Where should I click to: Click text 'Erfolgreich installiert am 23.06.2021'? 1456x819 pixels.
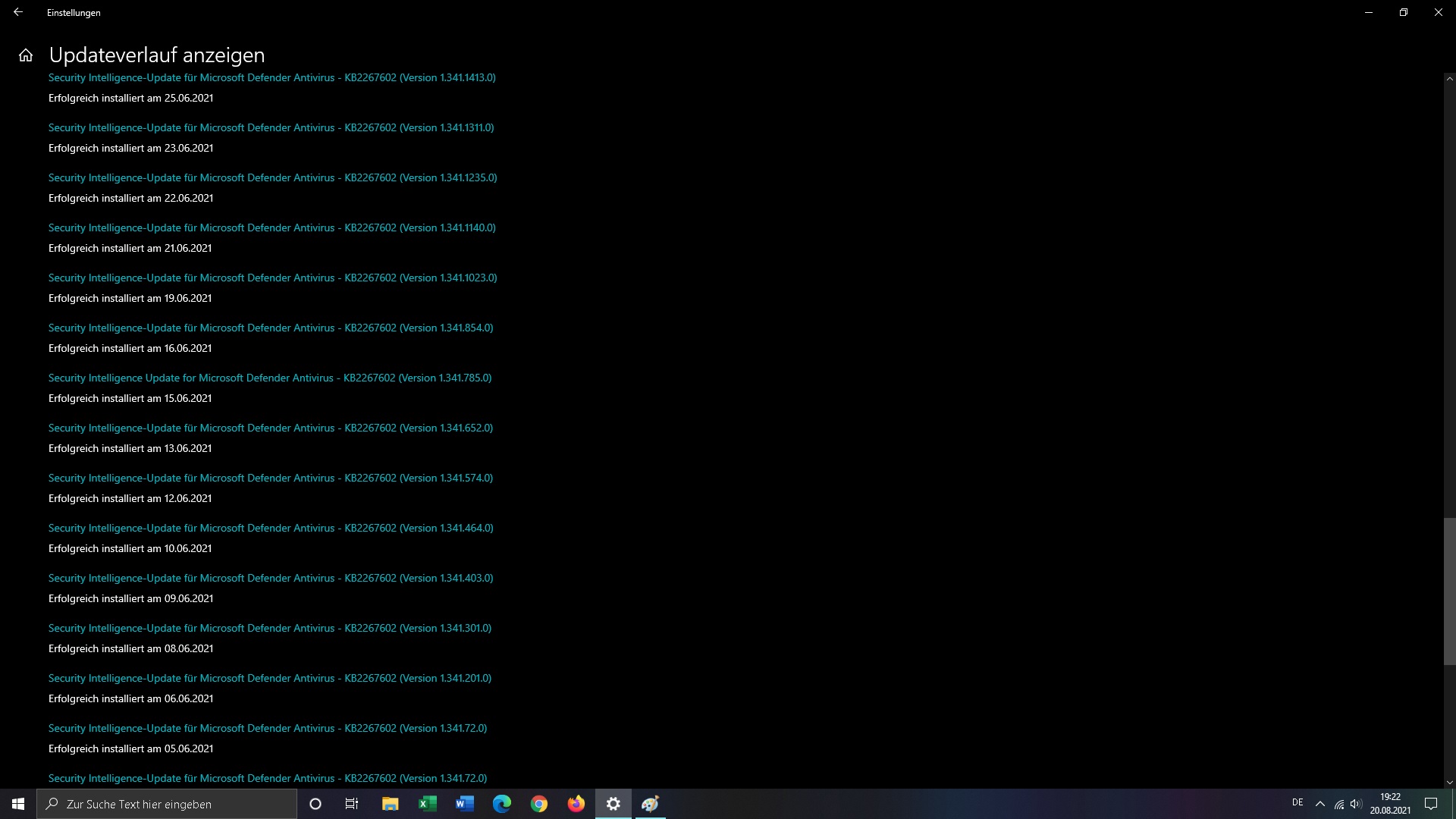(130, 148)
